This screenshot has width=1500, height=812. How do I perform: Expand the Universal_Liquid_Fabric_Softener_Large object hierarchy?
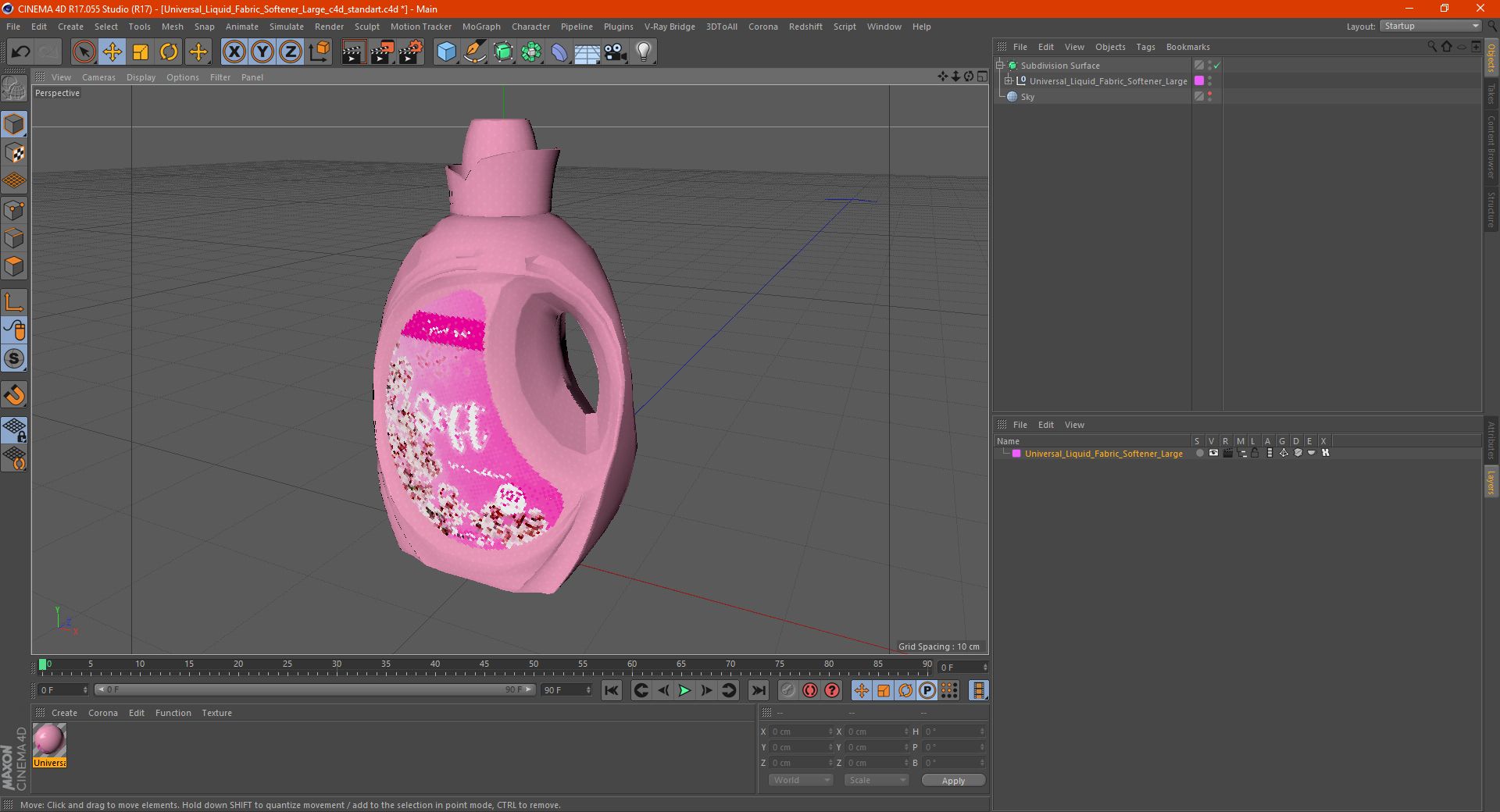coord(1009,80)
